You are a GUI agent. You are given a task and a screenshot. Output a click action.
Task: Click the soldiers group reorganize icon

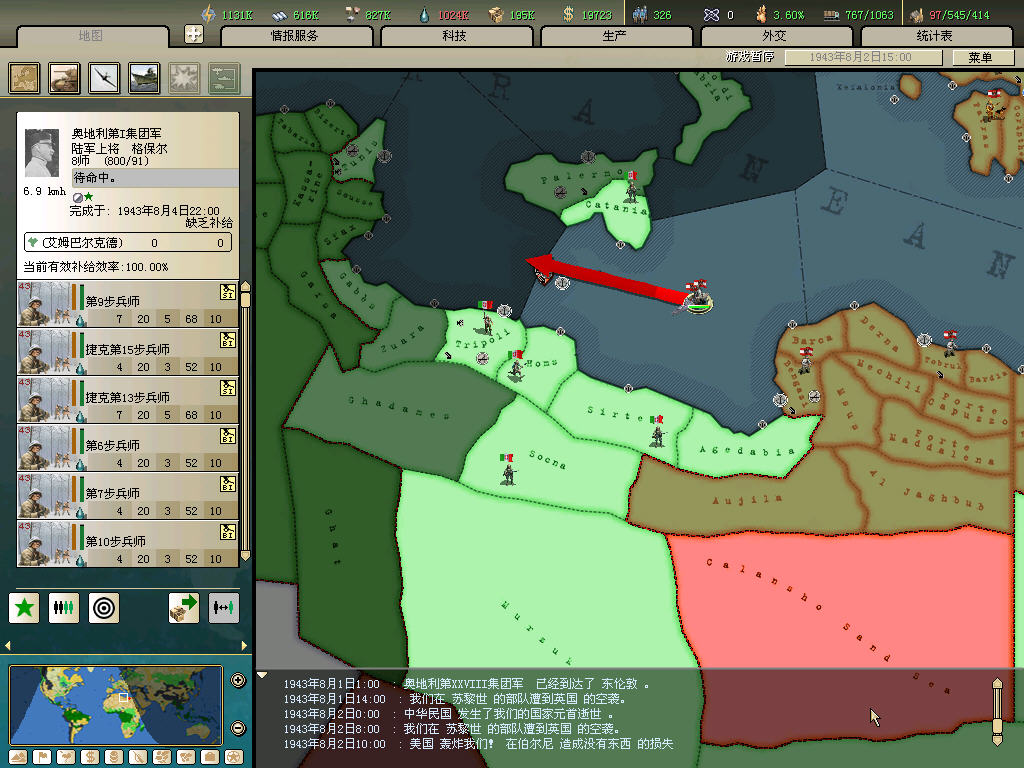click(64, 607)
